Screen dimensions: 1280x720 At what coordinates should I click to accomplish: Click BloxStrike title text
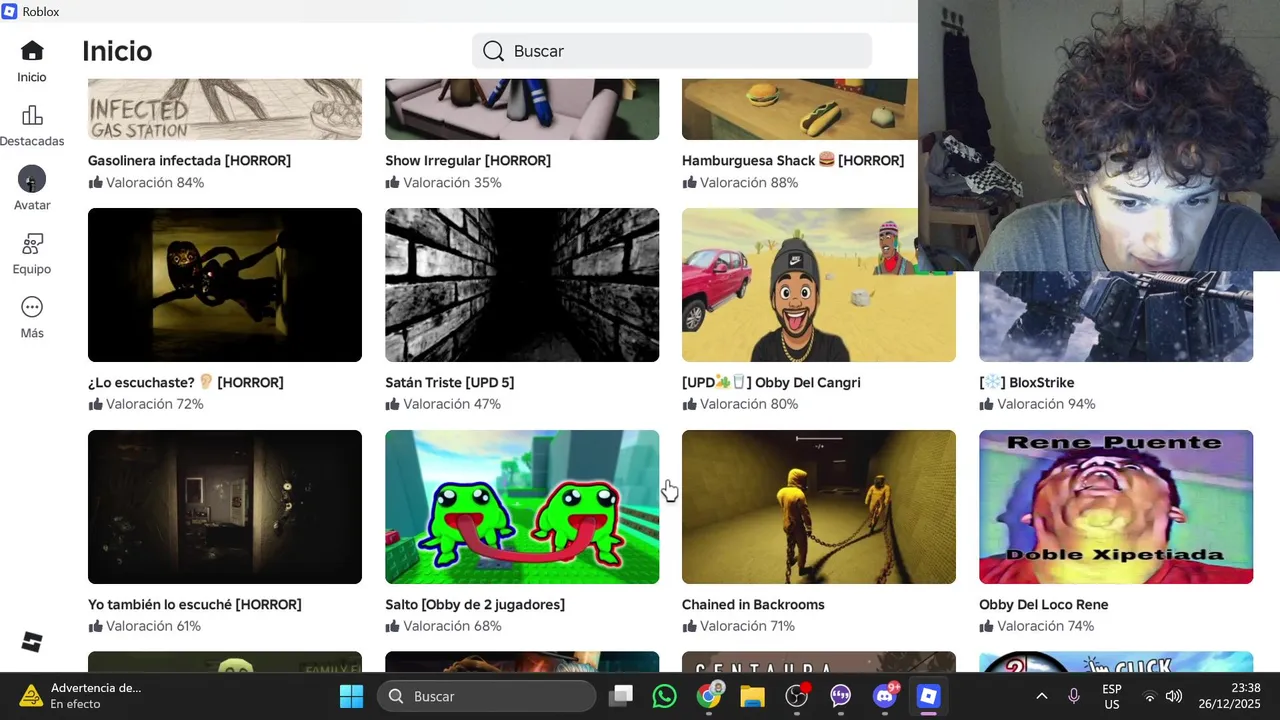coord(1027,382)
